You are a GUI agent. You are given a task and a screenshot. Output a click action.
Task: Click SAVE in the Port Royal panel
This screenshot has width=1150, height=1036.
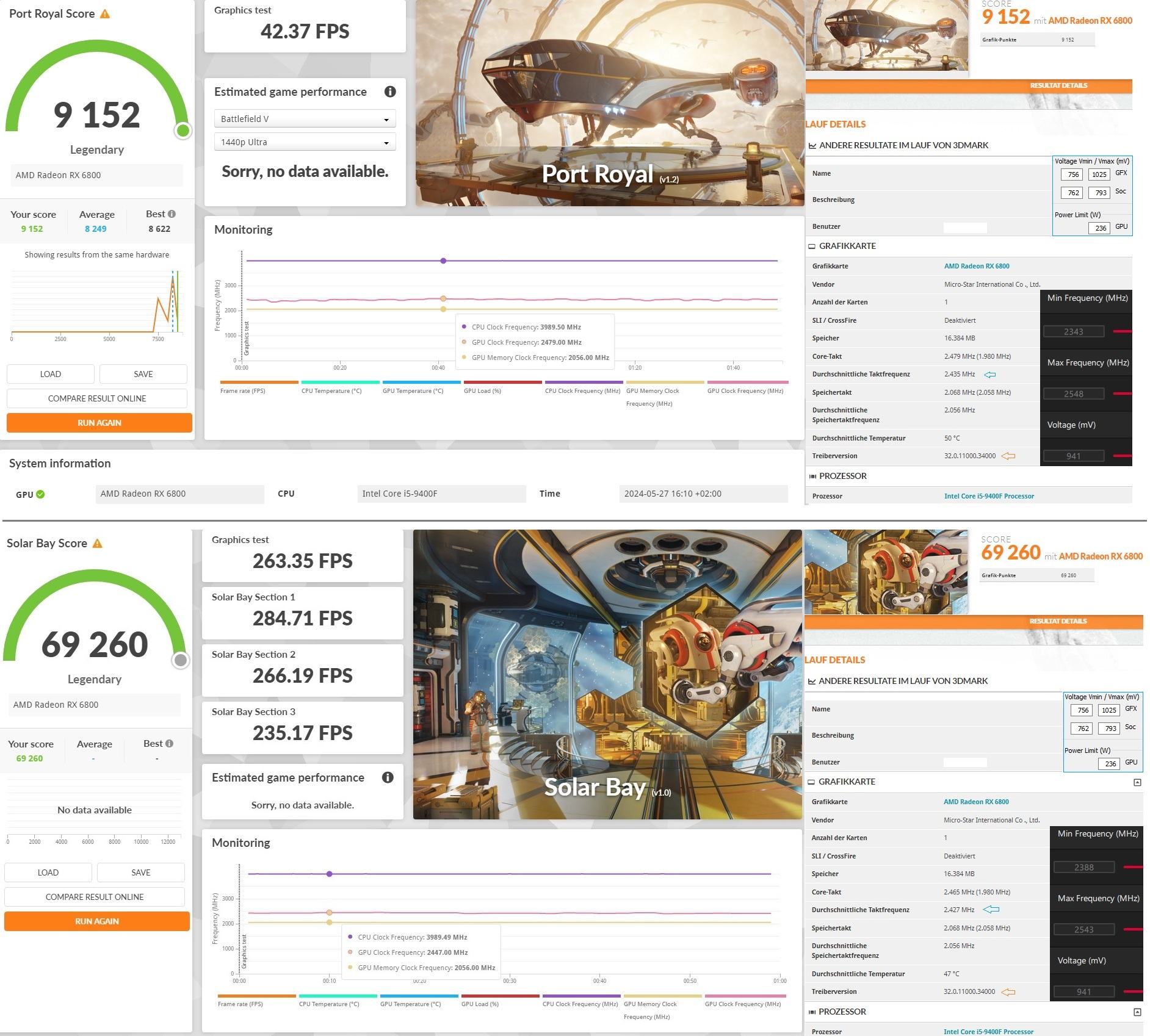tap(143, 374)
